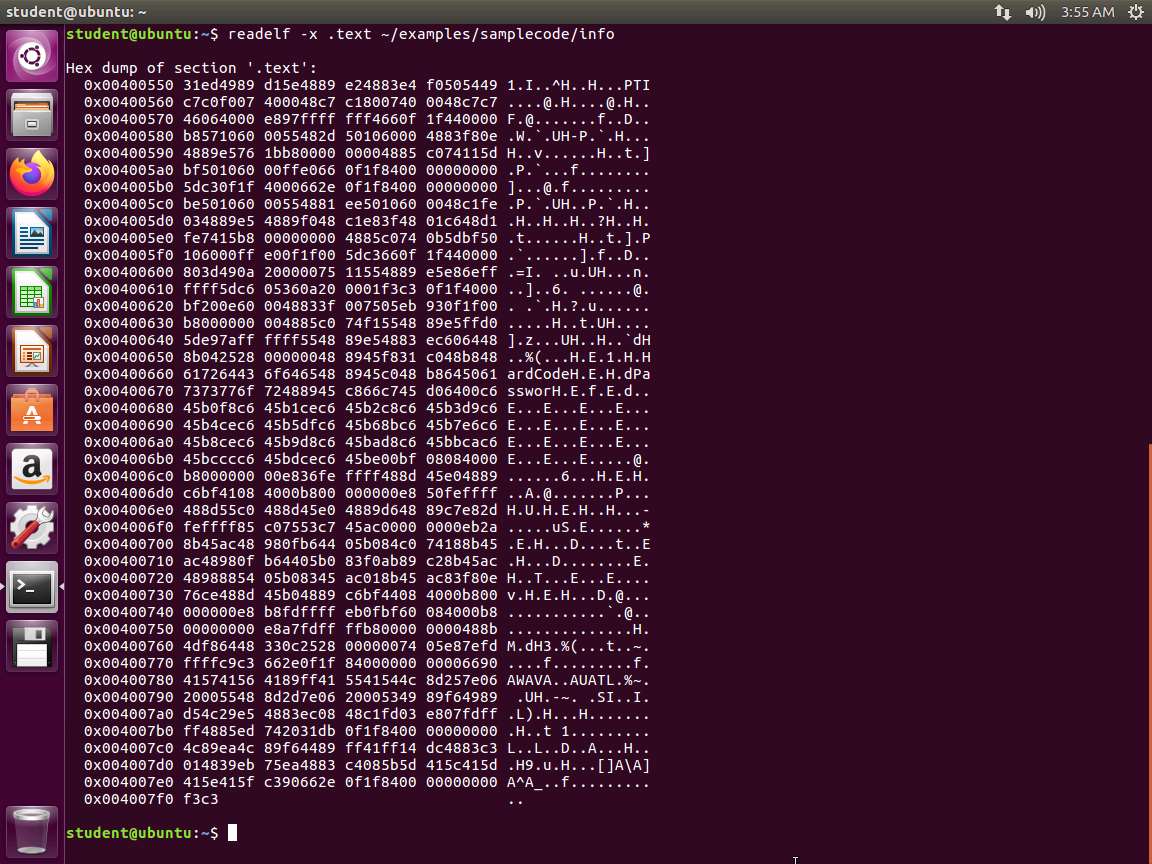The image size is (1152, 864).
Task: Open the Ubuntu Dash search launcher
Action: pos(32,56)
